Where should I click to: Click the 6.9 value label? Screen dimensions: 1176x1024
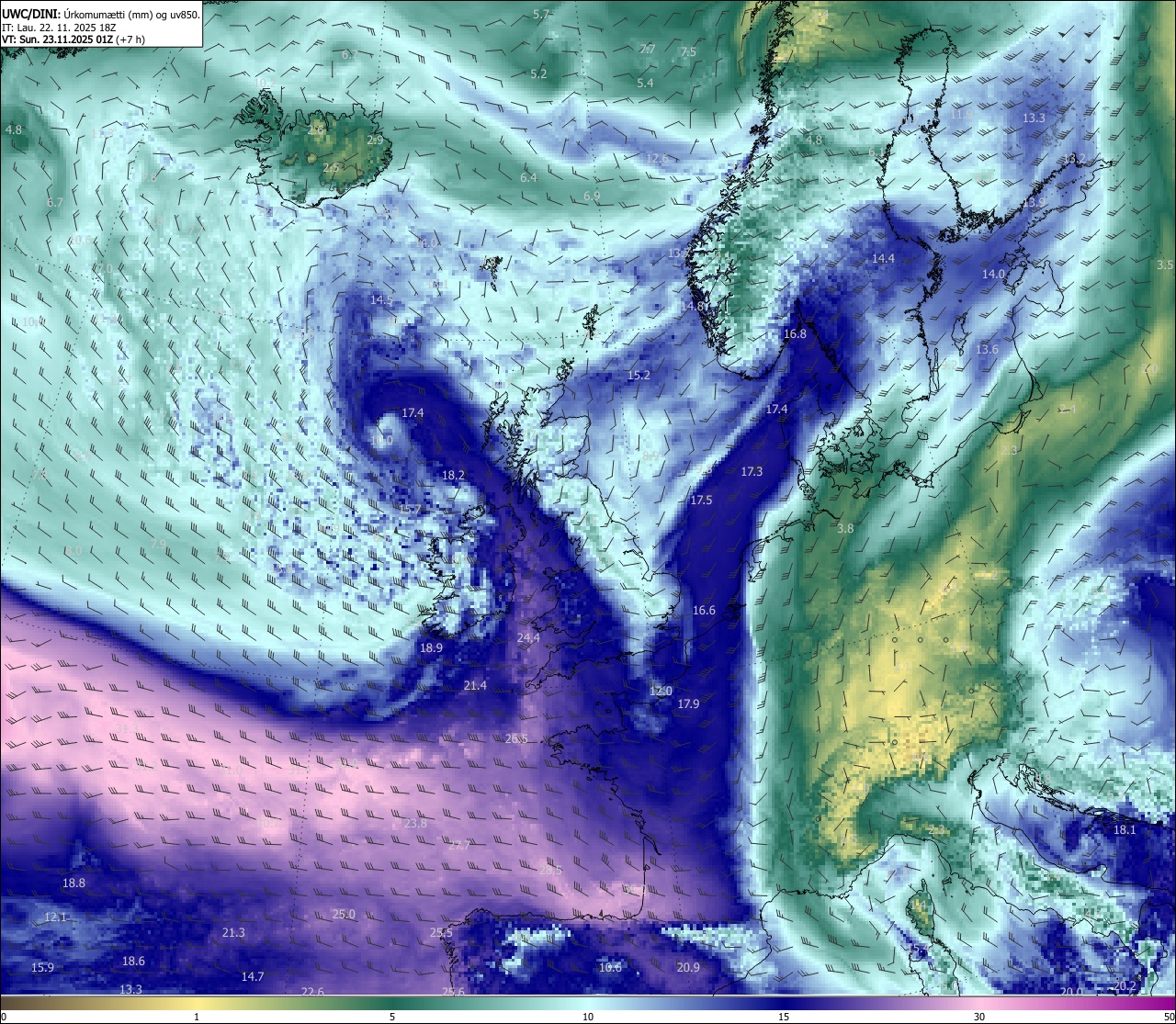tap(592, 196)
